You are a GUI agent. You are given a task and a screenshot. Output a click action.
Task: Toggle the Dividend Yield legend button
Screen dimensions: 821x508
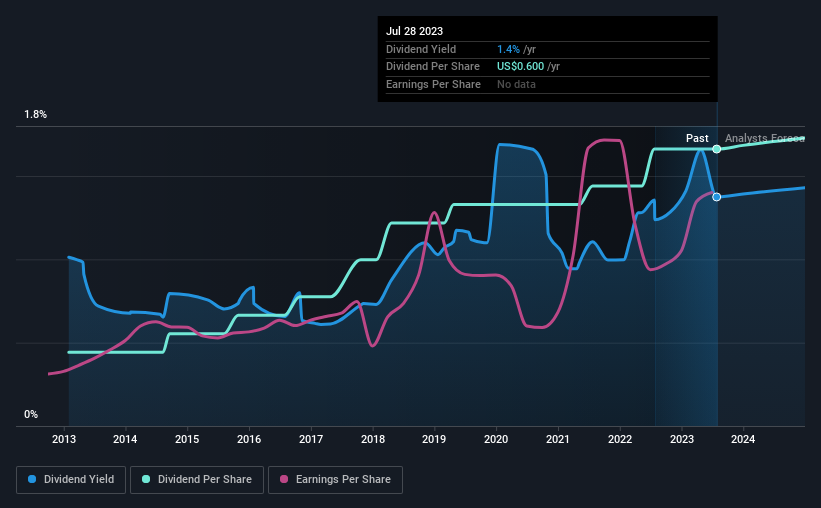coord(71,480)
